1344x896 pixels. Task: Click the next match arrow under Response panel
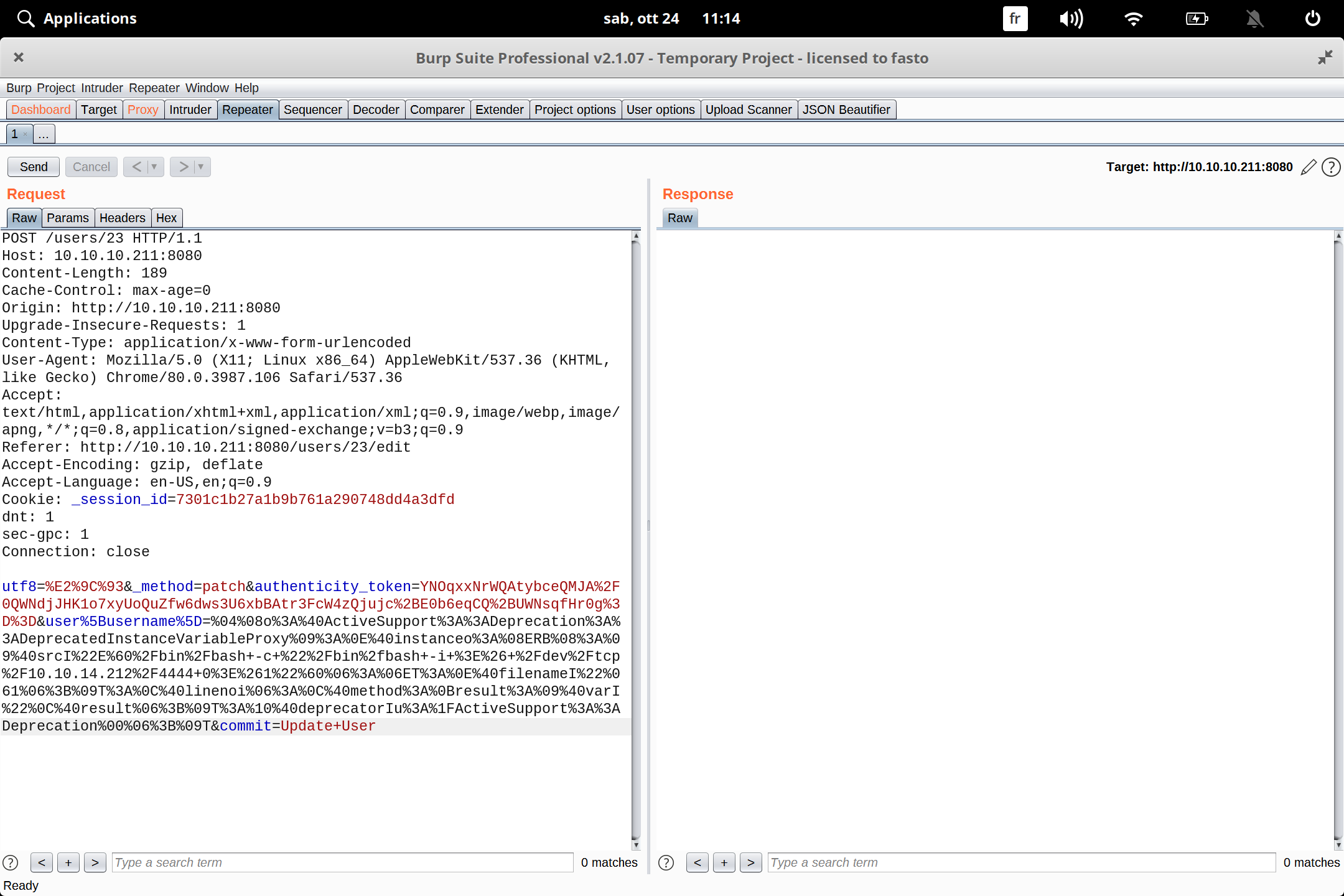[751, 862]
